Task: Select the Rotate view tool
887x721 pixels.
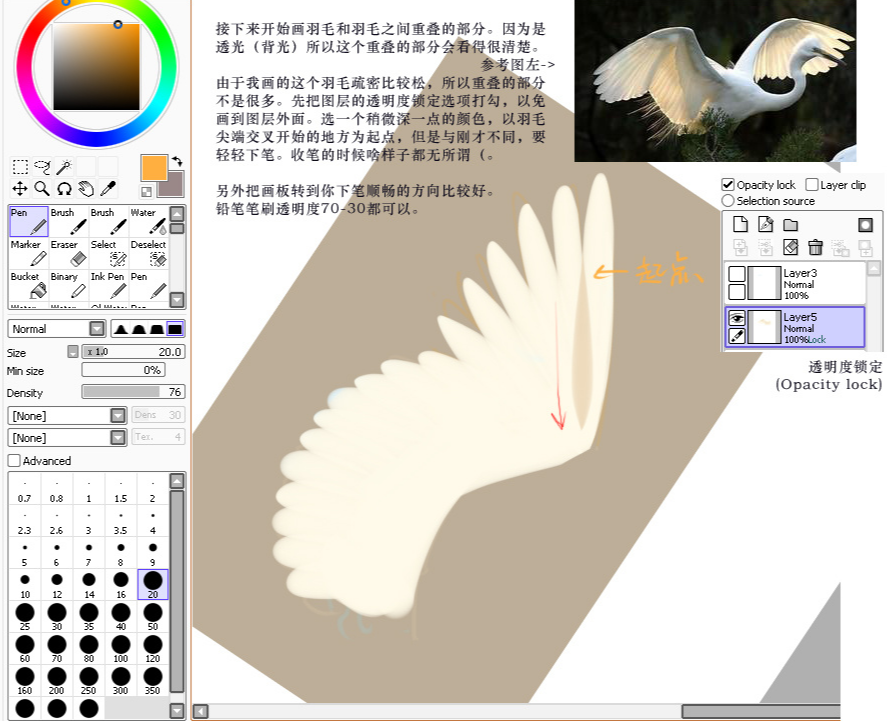Action: click(x=64, y=188)
